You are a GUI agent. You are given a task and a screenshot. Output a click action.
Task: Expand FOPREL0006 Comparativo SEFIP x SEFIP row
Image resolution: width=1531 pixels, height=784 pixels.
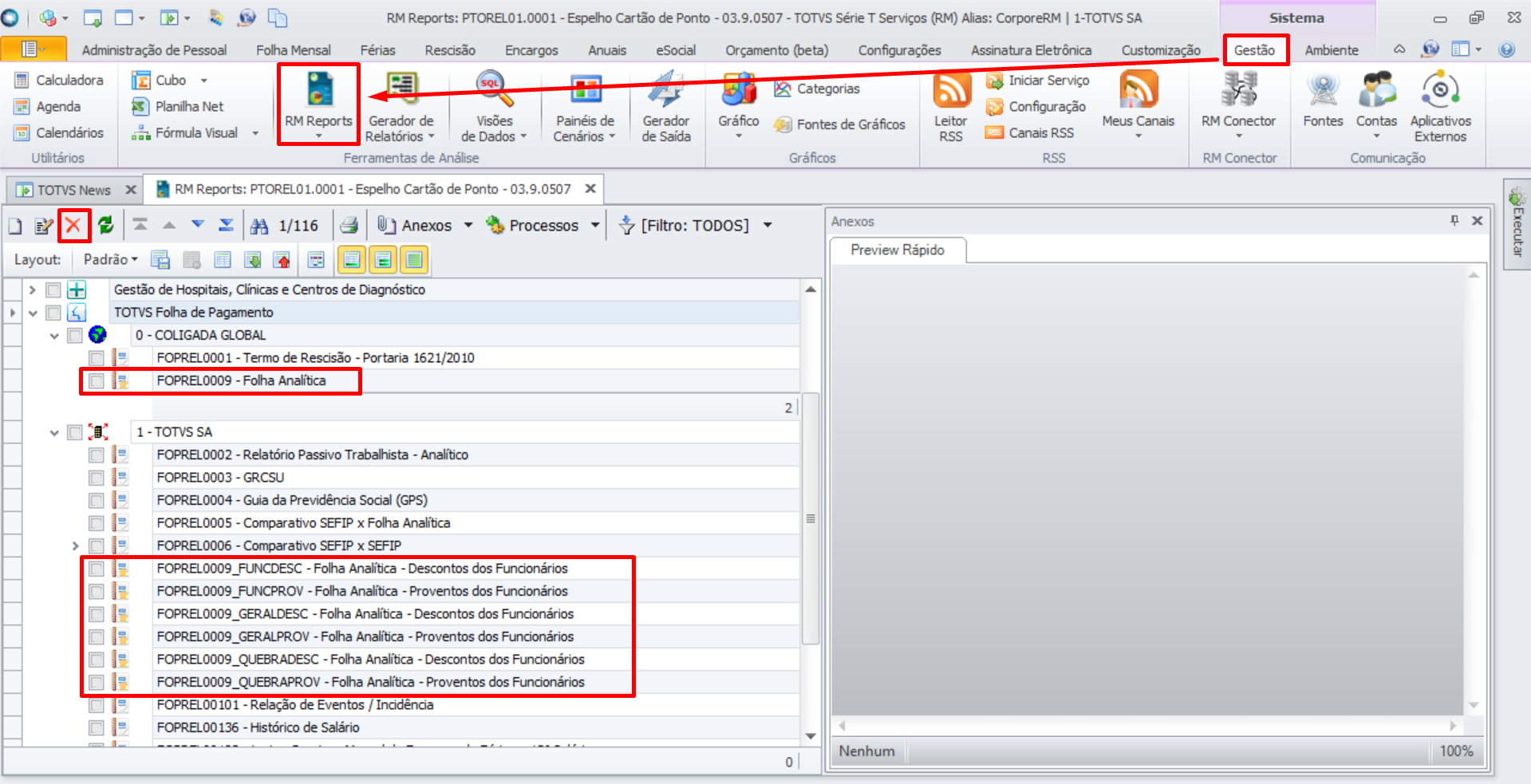(76, 546)
